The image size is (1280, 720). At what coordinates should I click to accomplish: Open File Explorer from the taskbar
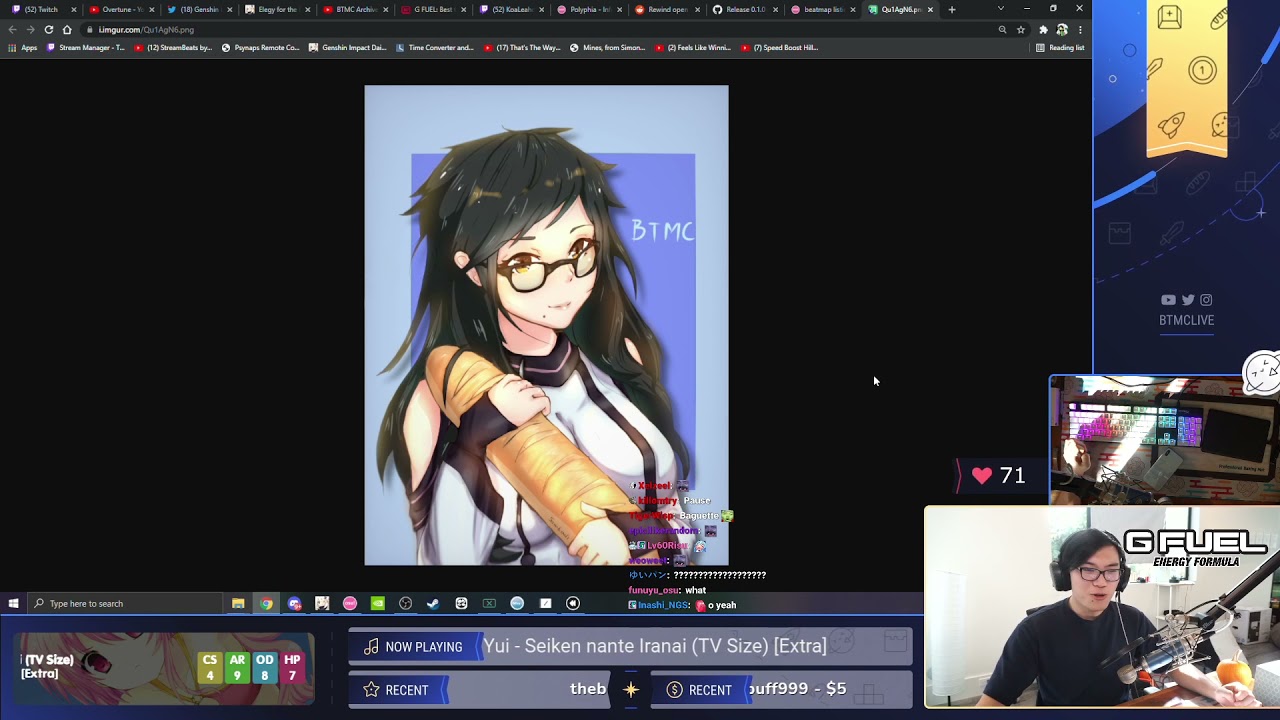point(238,604)
